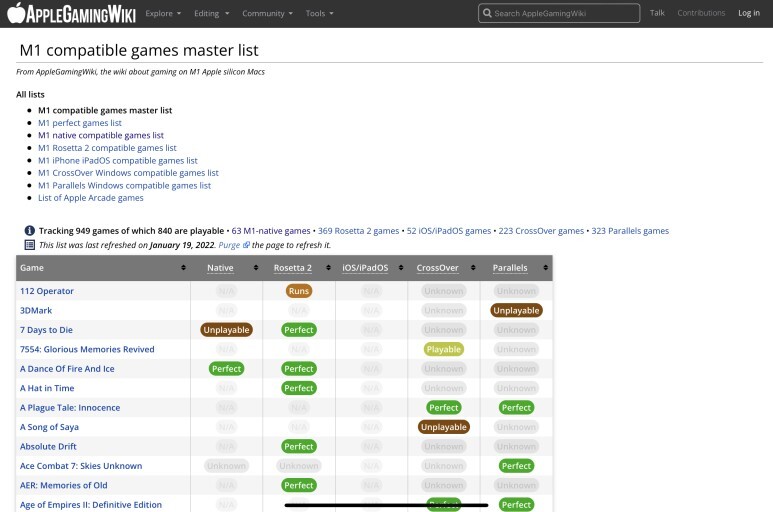
Task: Open M1 CrossOver Windows compatible games list
Action: pyautogui.click(x=128, y=173)
